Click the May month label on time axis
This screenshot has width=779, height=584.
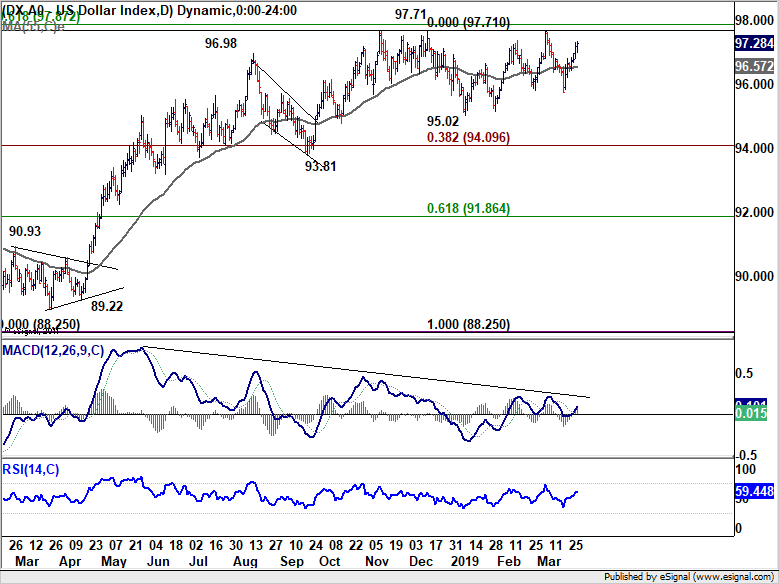tap(114, 562)
